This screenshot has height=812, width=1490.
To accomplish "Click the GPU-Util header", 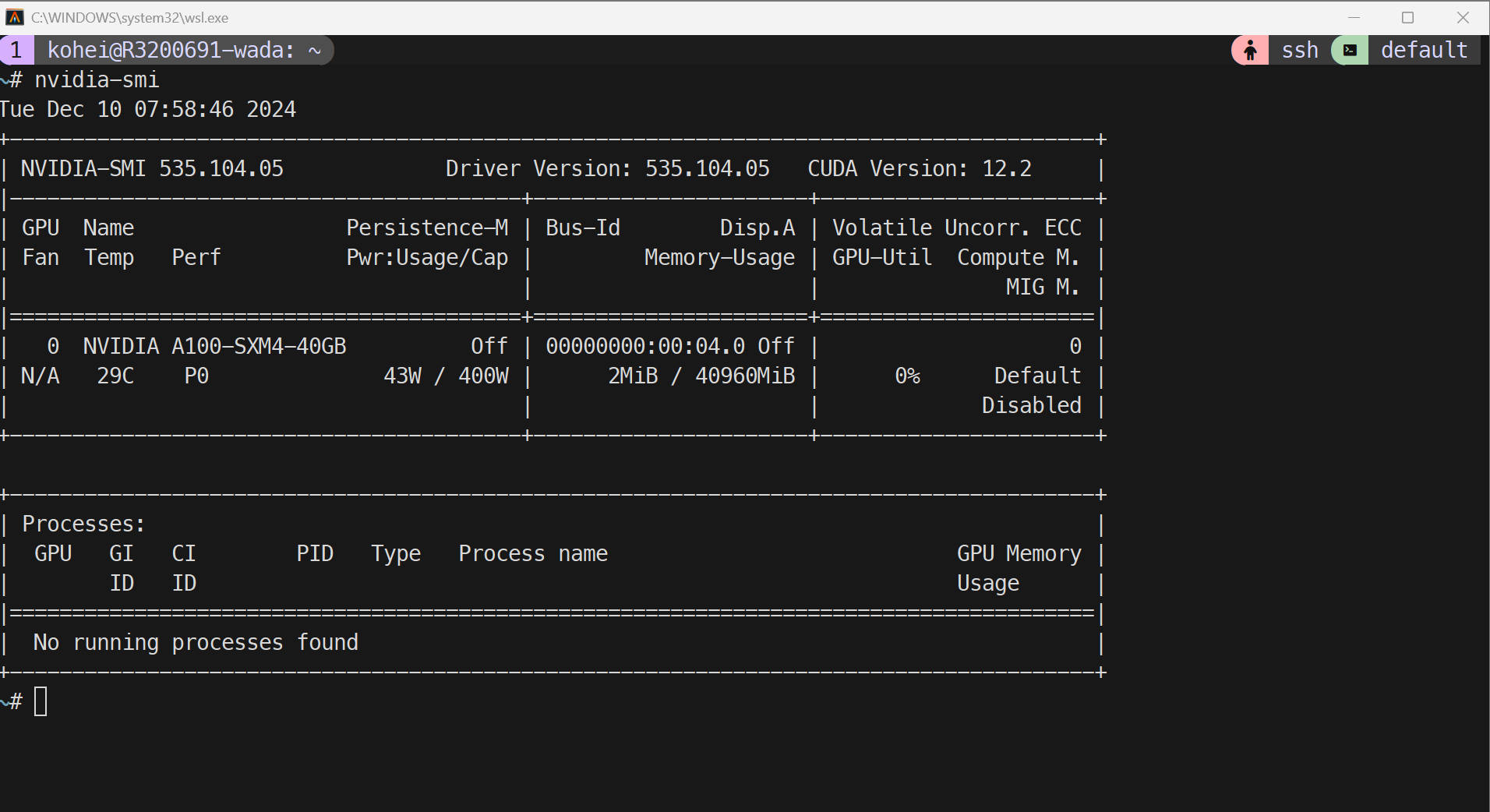I will 882,257.
